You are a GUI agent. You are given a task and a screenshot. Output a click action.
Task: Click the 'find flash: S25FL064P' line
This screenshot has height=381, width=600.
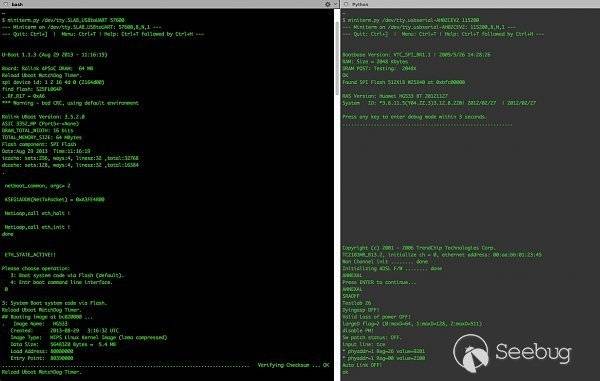pyautogui.click(x=32, y=89)
